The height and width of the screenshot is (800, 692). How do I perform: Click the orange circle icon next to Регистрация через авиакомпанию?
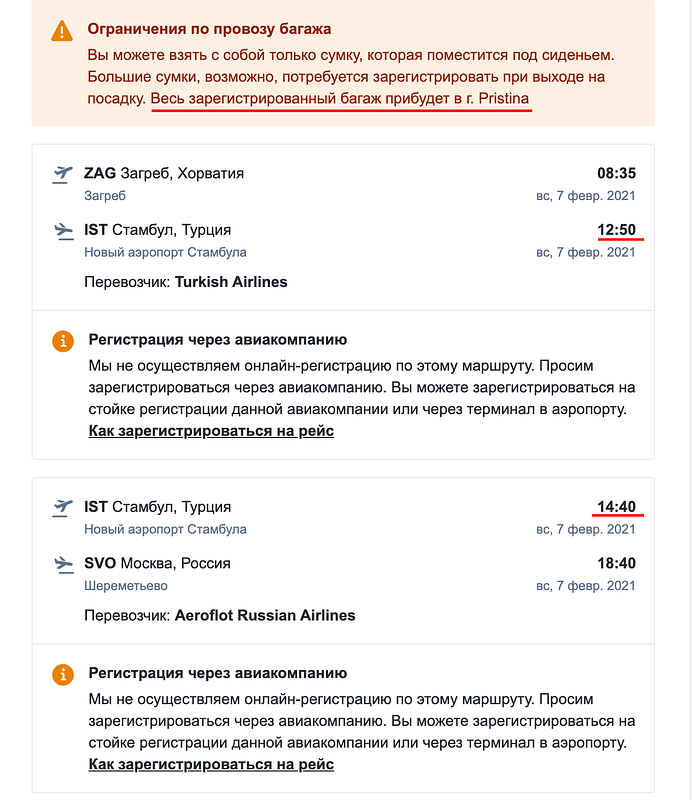(65, 339)
